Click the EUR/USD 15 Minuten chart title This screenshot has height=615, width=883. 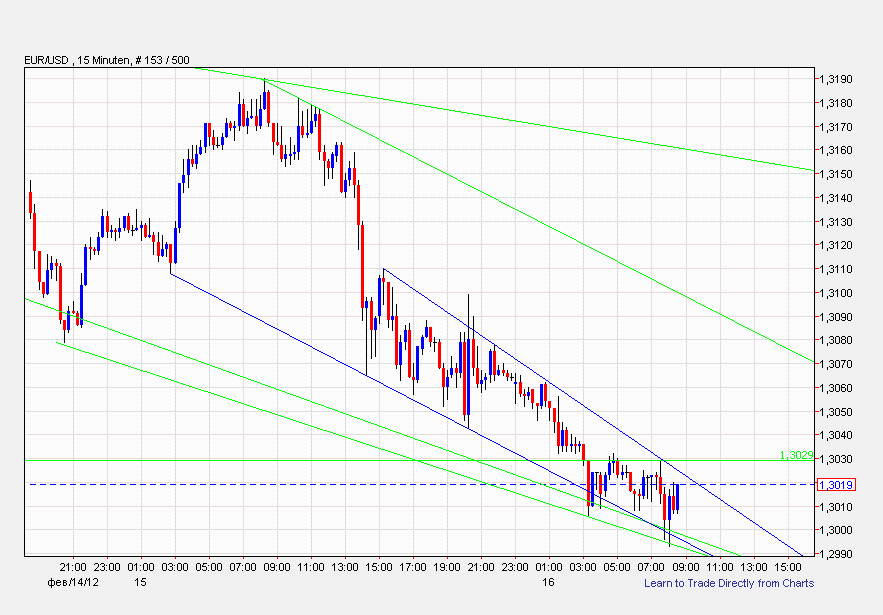point(106,60)
